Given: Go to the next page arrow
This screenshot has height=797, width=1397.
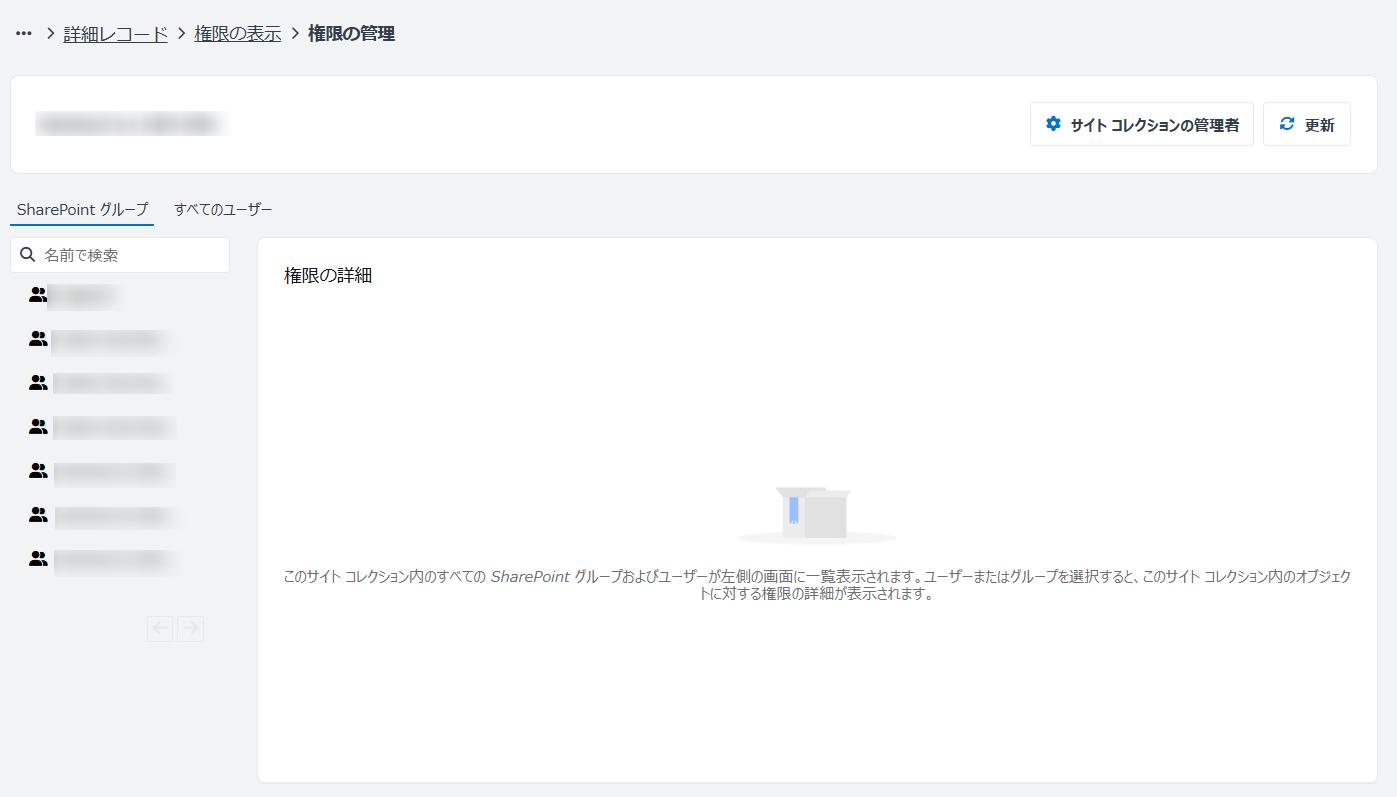Looking at the screenshot, I should [191, 629].
